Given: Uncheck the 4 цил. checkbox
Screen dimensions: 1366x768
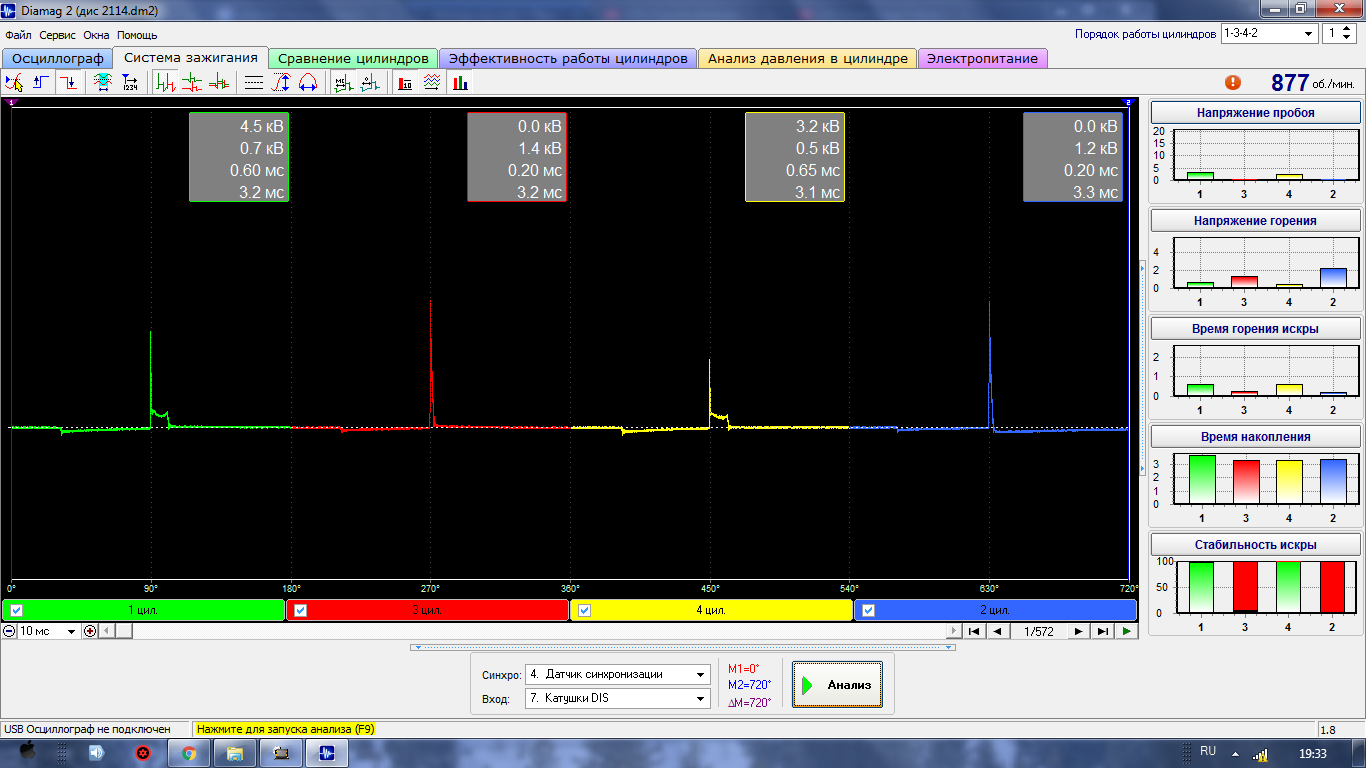Looking at the screenshot, I should point(585,610).
